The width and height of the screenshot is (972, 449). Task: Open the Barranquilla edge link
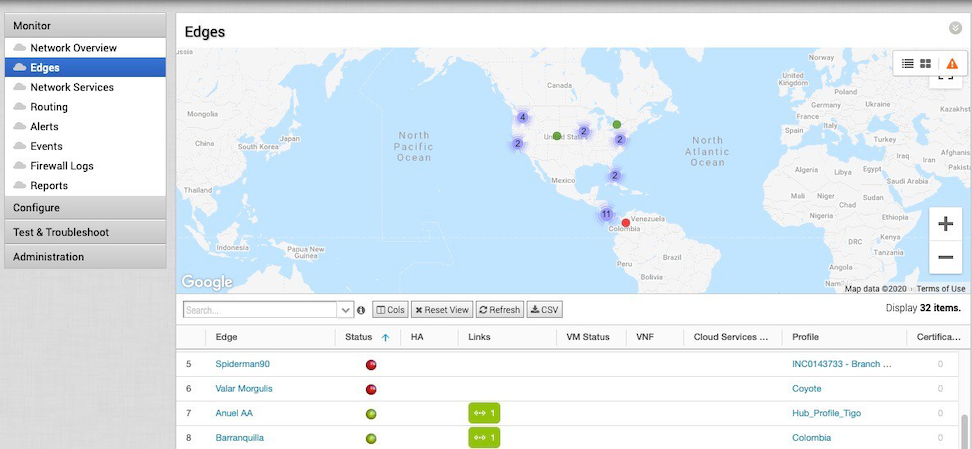point(239,438)
